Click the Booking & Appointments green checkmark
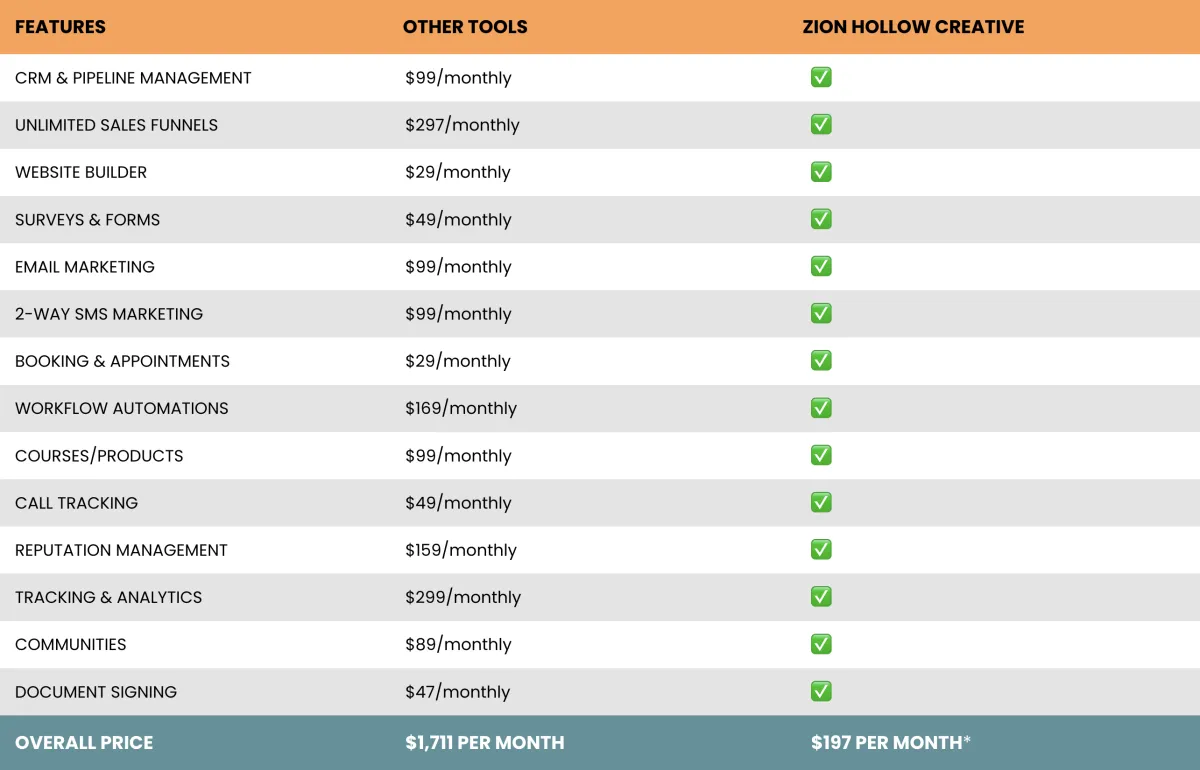Image resolution: width=1200 pixels, height=770 pixels. point(821,360)
